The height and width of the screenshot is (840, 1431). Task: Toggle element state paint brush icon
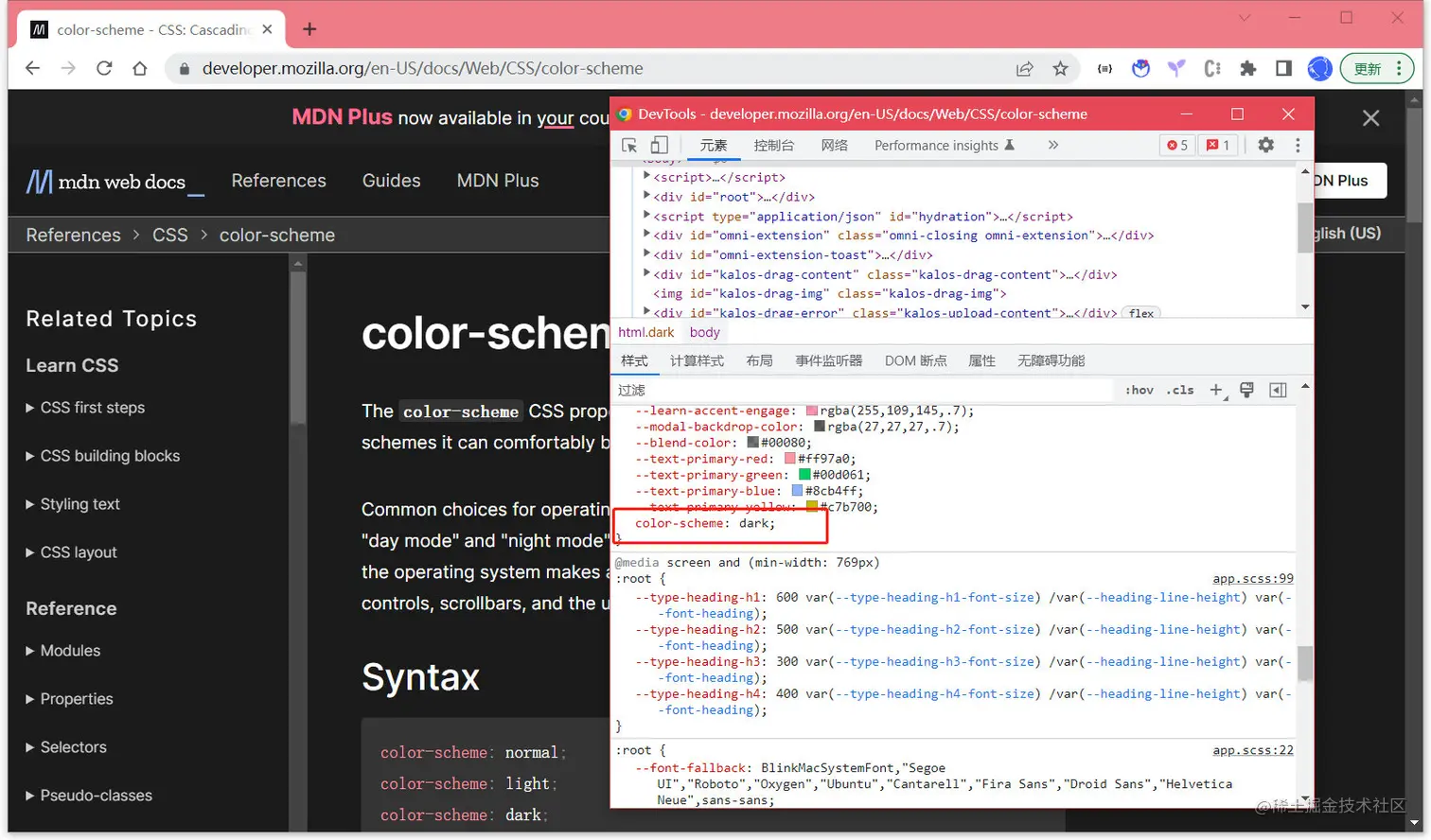coord(1247,390)
